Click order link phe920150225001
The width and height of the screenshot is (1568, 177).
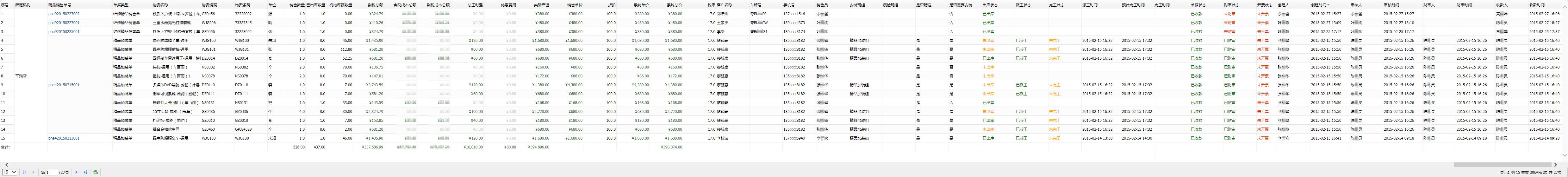[64, 31]
